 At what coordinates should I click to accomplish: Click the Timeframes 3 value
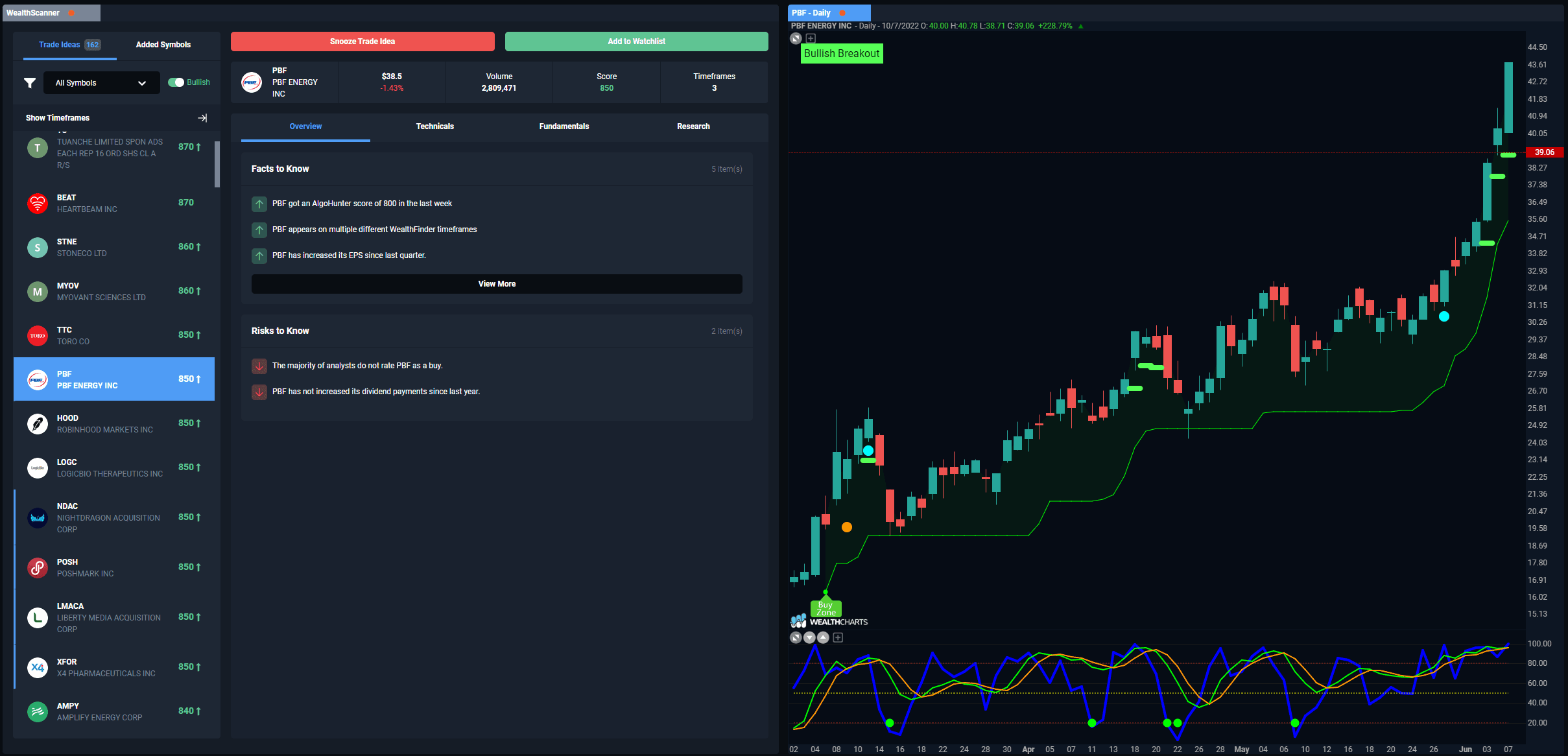click(x=714, y=88)
